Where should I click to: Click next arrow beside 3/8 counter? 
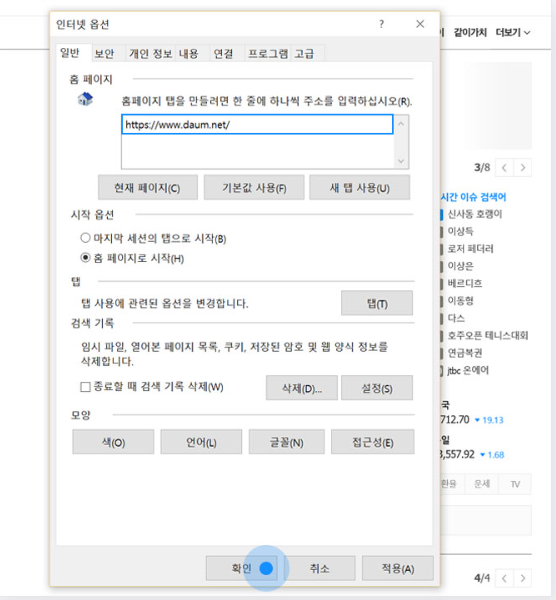pyautogui.click(x=523, y=168)
